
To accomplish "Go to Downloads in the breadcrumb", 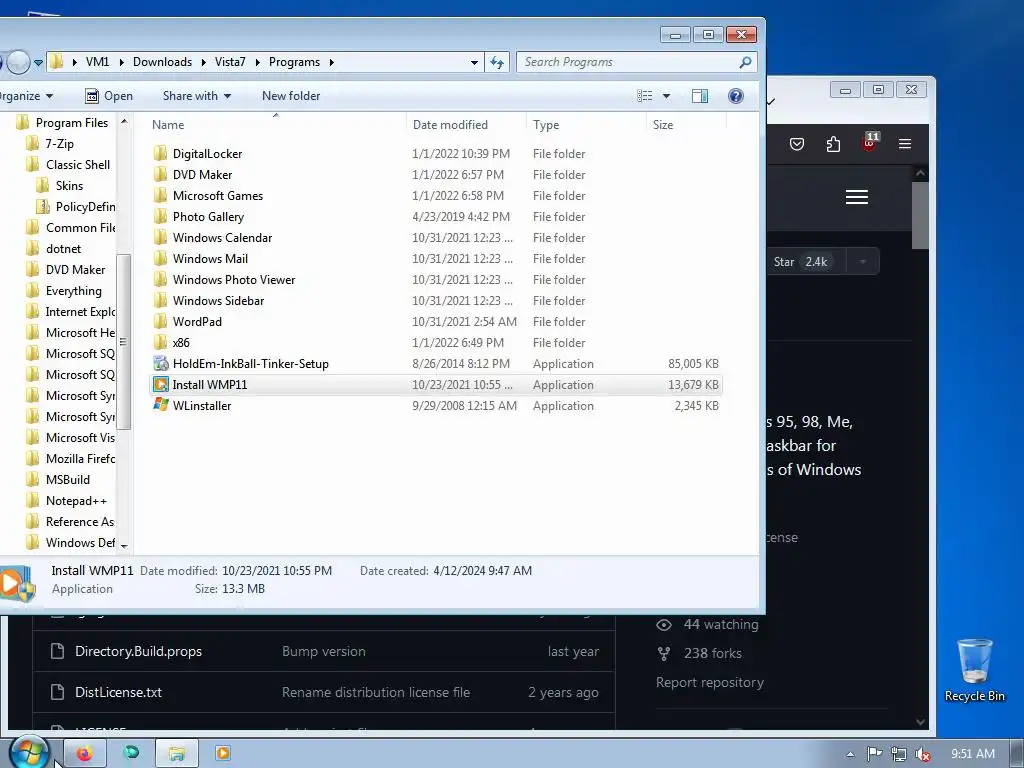I will coord(163,62).
